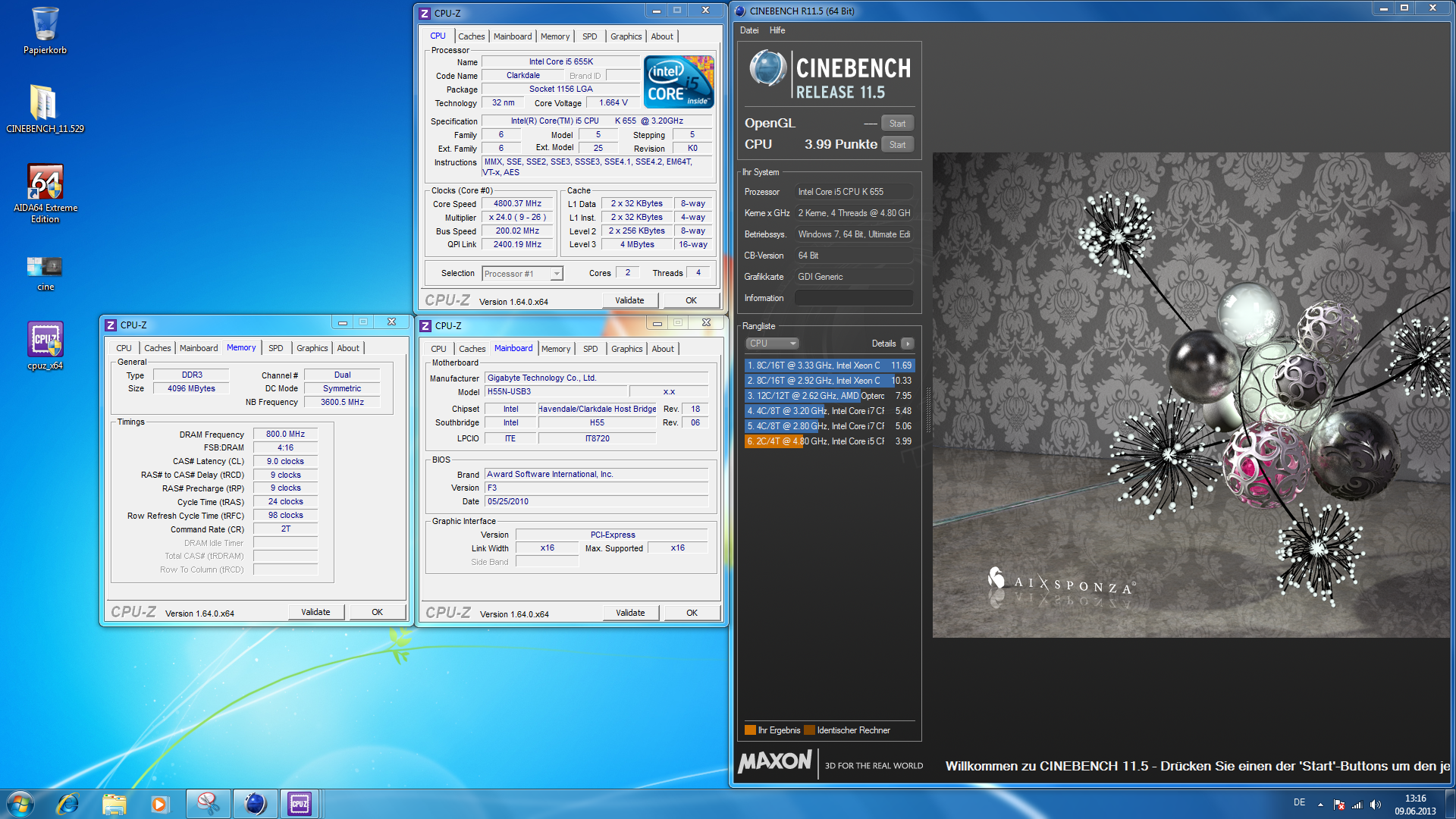Click the Intel Core i5 logo in CPU-Z

pos(679,81)
